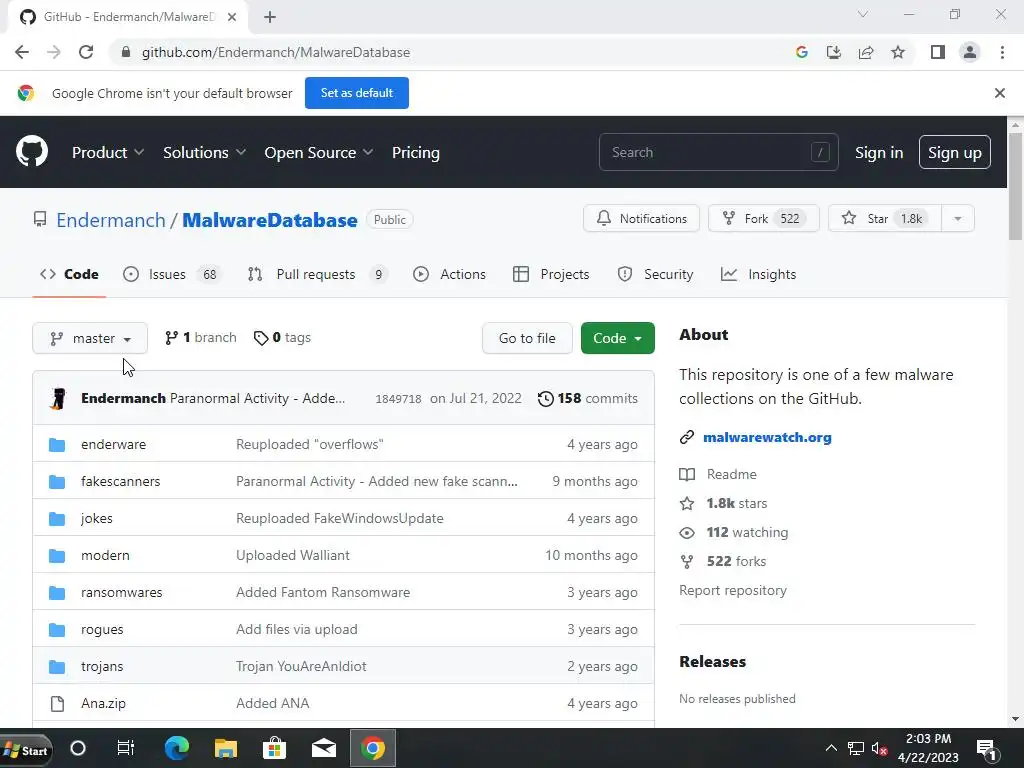Screen dimensions: 1024x768
Task: Expand the Product menu
Action: click(x=108, y=152)
